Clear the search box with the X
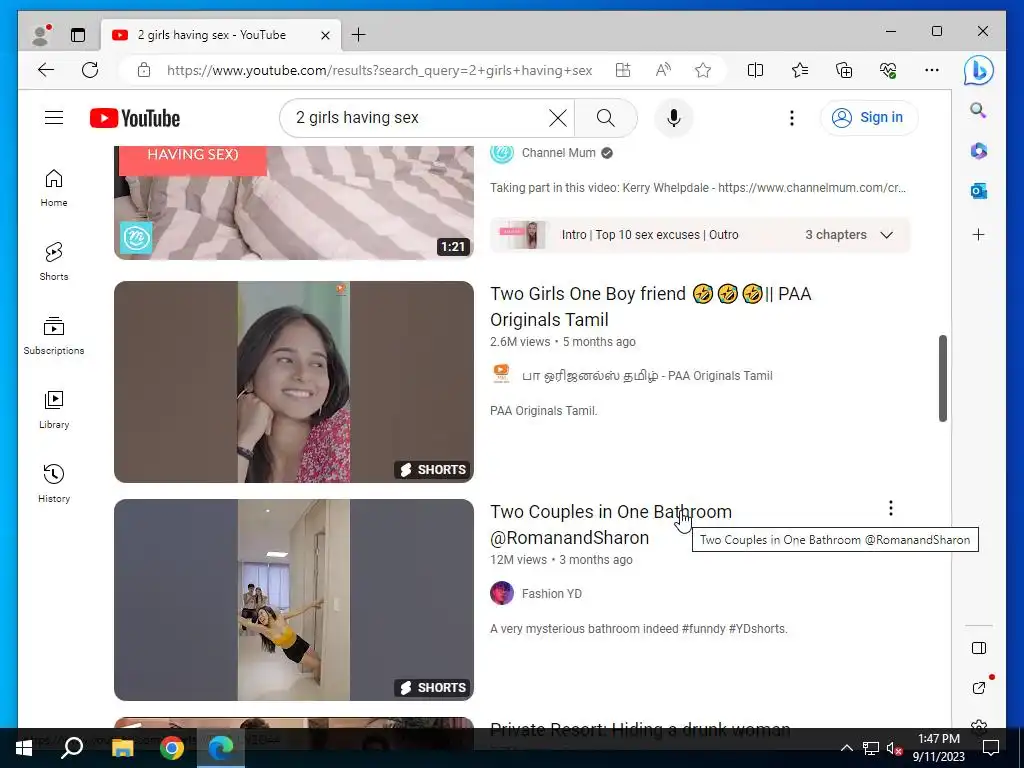Viewport: 1024px width, 768px height. (x=558, y=118)
